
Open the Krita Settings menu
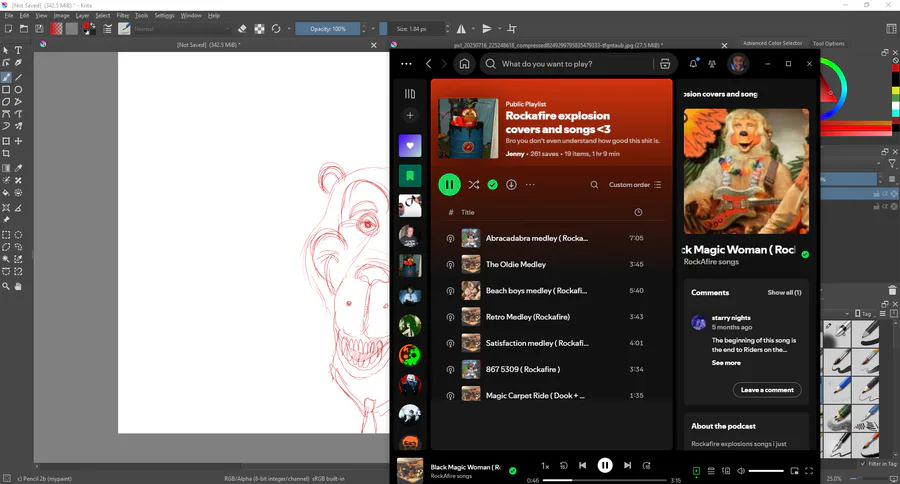coord(164,16)
